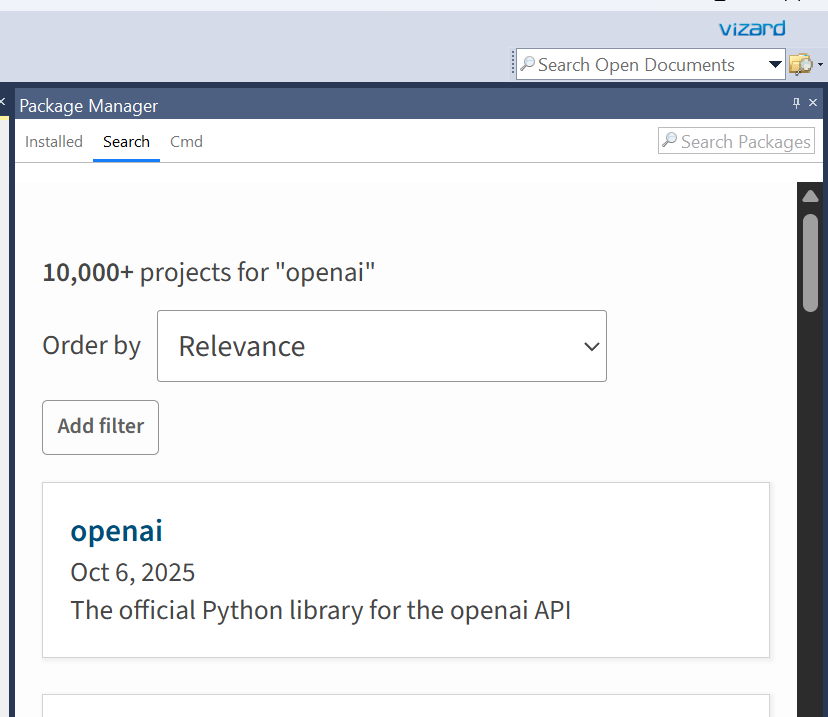Switch to the Search tab
The image size is (828, 717).
point(126,141)
